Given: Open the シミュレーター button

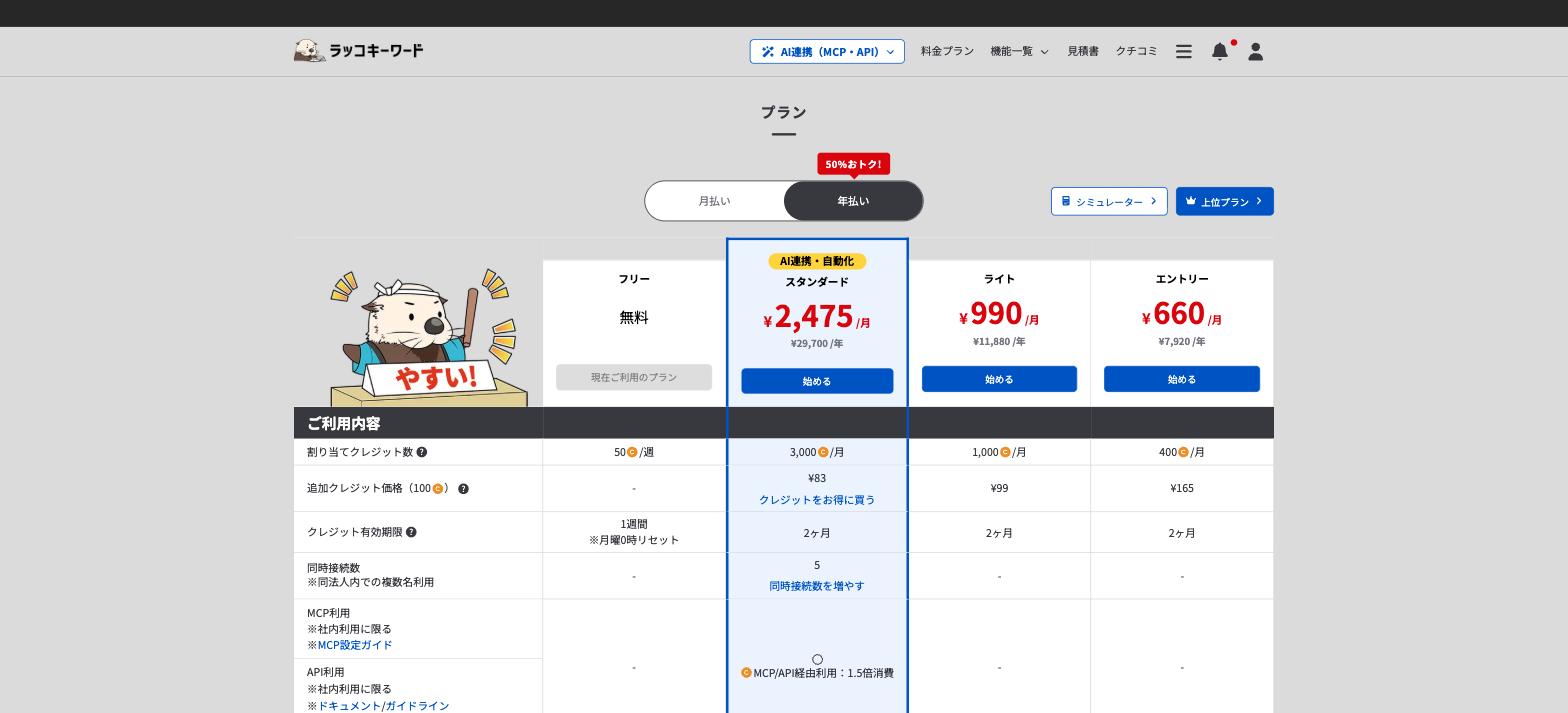Looking at the screenshot, I should [1109, 201].
